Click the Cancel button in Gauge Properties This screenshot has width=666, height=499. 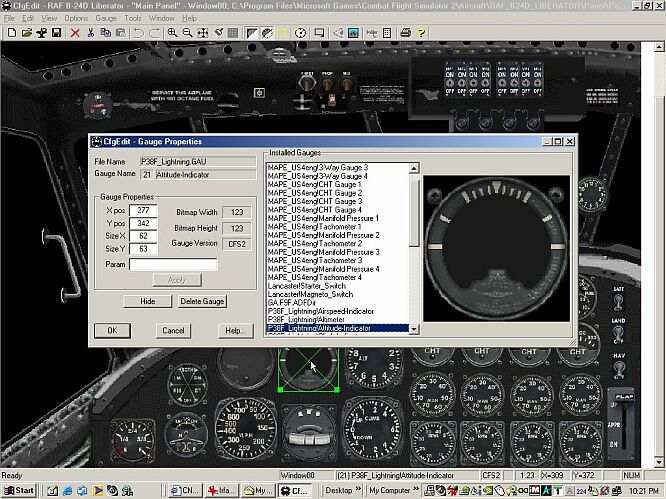[x=173, y=330]
